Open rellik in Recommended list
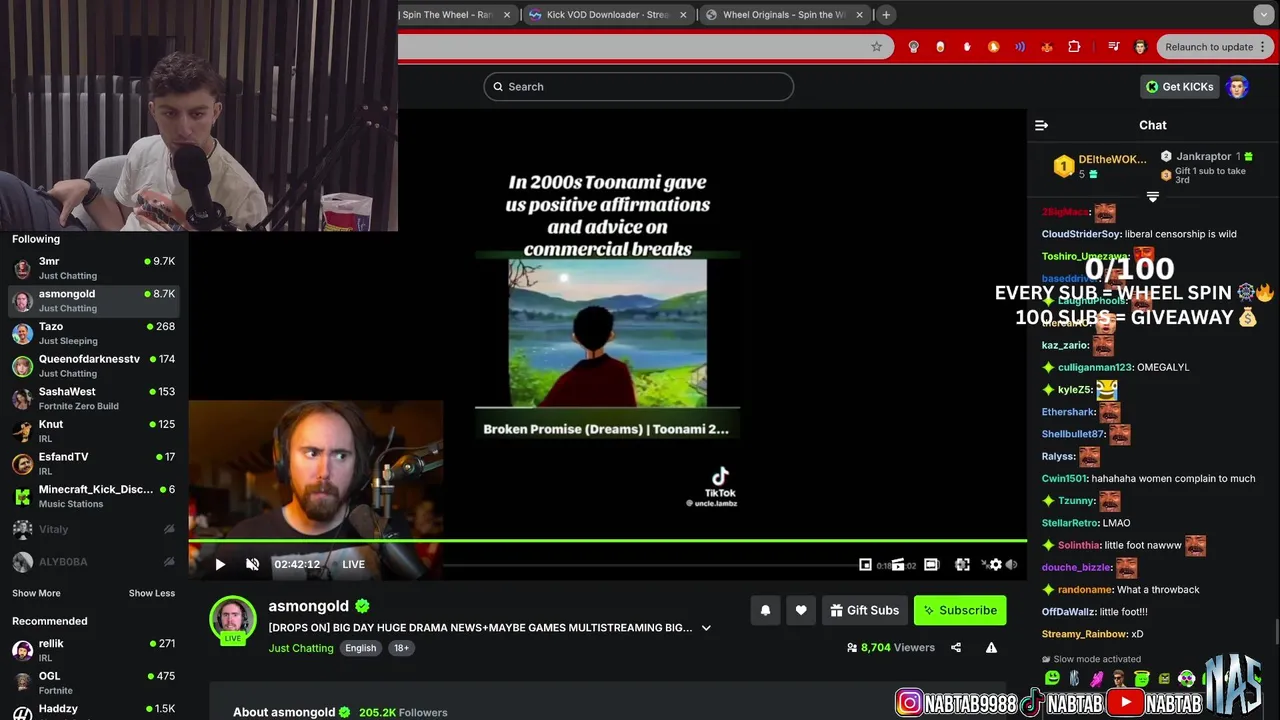The image size is (1280, 720). click(94, 650)
